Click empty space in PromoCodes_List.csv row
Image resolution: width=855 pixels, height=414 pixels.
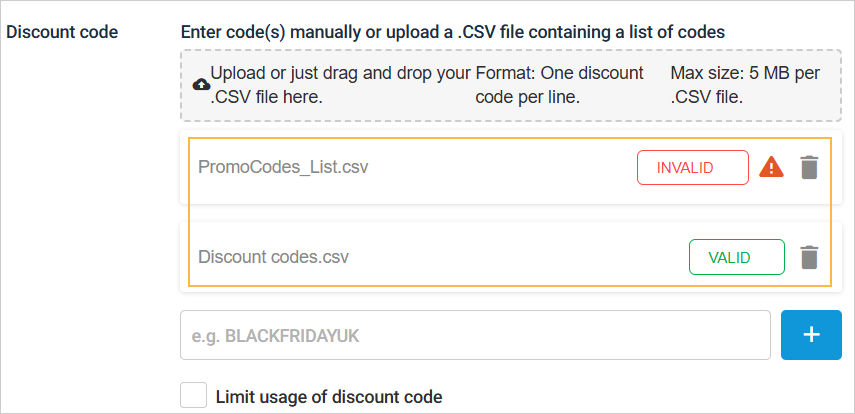coord(500,167)
